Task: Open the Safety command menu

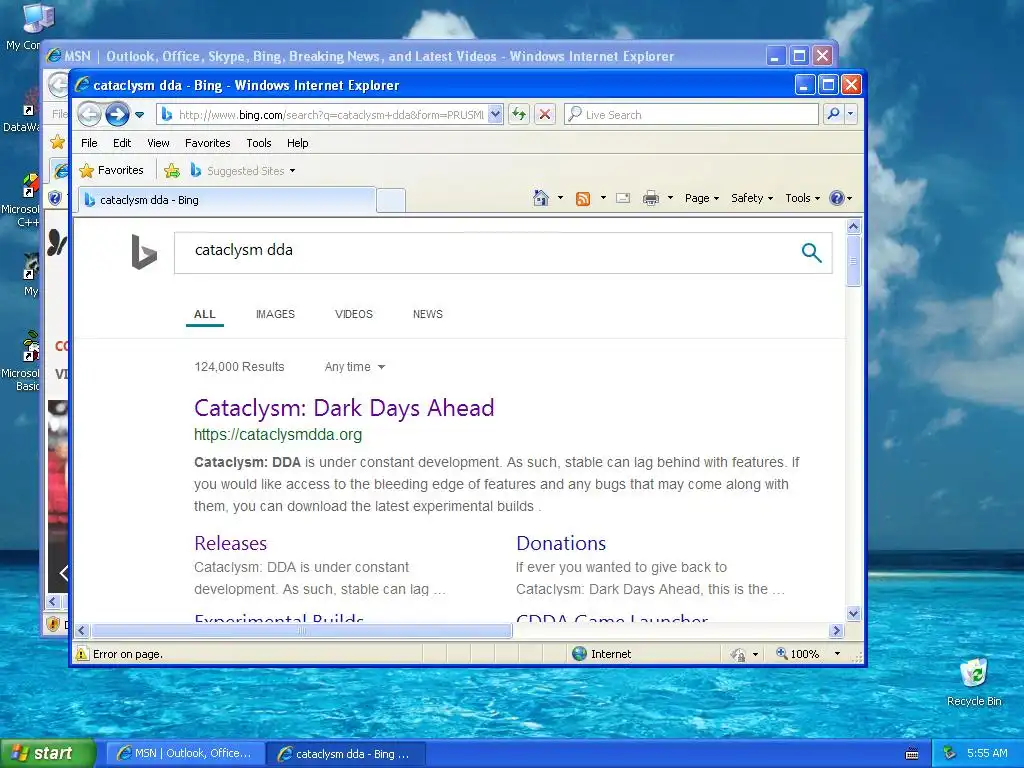Action: (752, 198)
